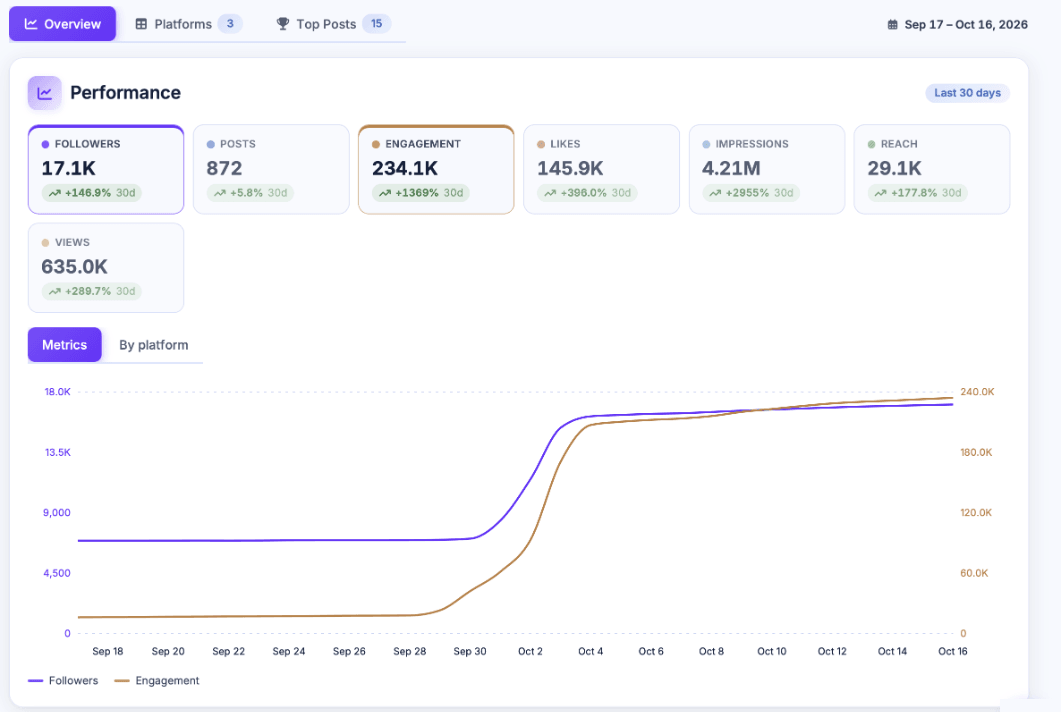Click the Followers legend entry

pyautogui.click(x=63, y=680)
